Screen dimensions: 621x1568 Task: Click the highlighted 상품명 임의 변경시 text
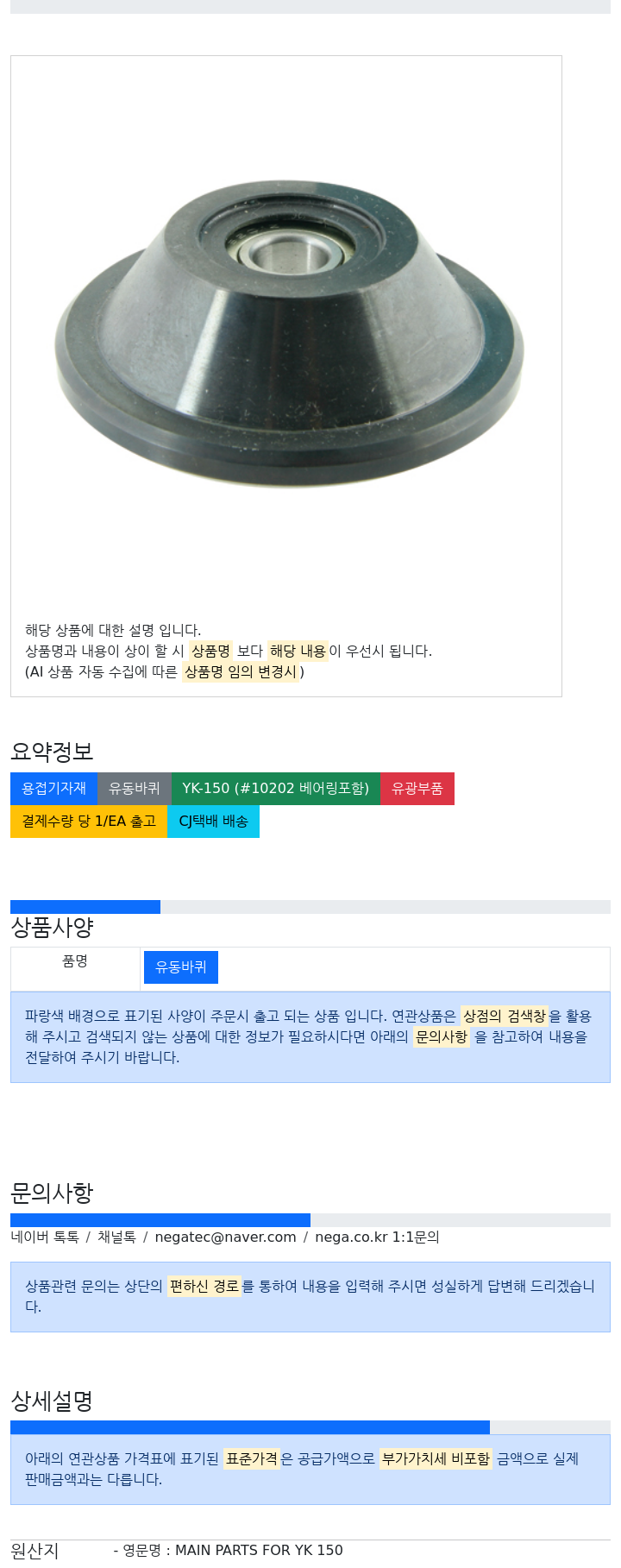[241, 671]
